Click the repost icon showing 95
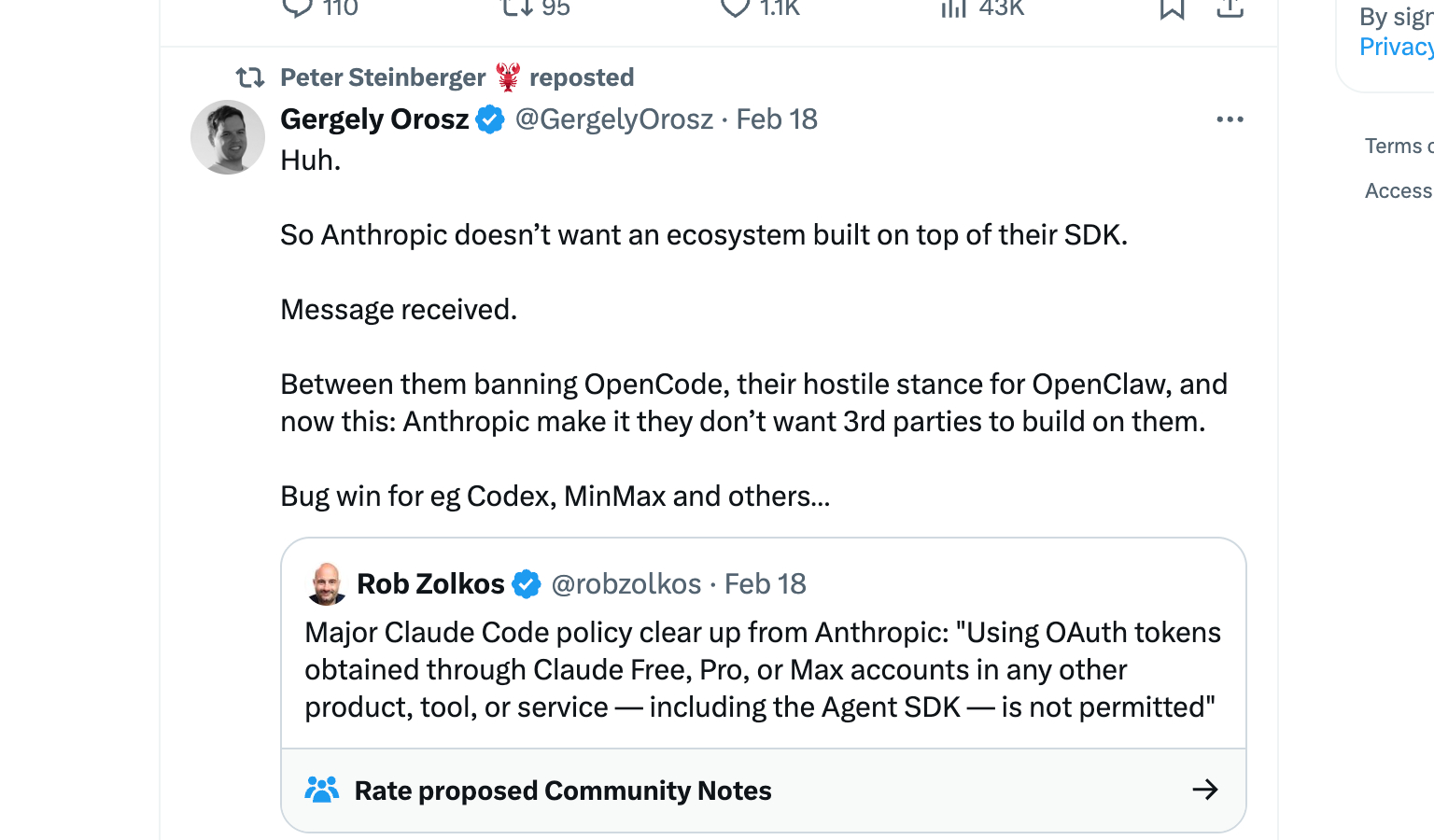Image resolution: width=1434 pixels, height=840 pixels. [x=516, y=7]
